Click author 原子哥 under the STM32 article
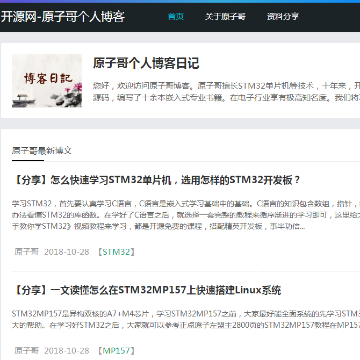 point(27,252)
